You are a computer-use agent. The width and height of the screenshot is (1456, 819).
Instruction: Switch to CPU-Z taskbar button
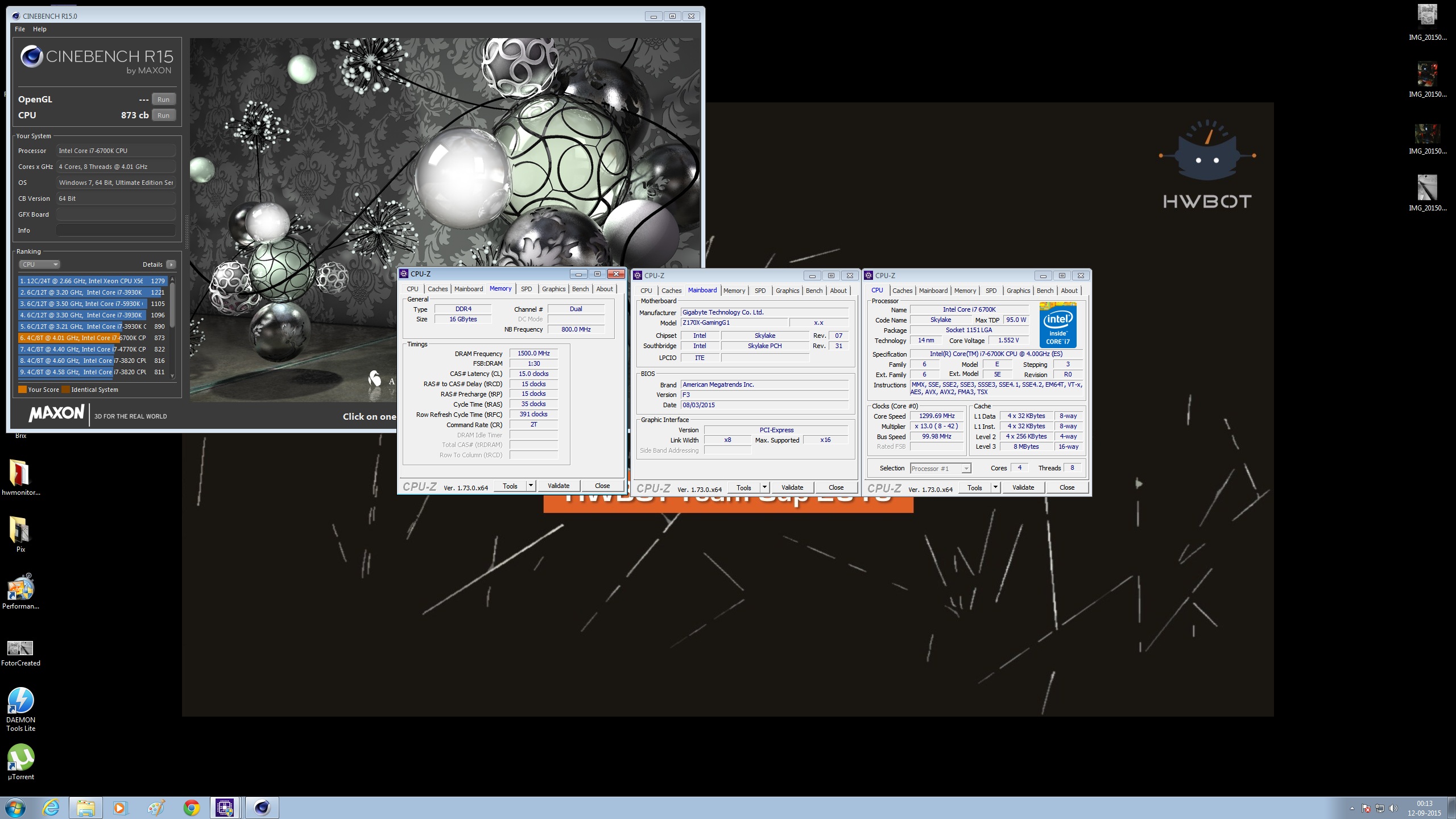click(x=225, y=808)
